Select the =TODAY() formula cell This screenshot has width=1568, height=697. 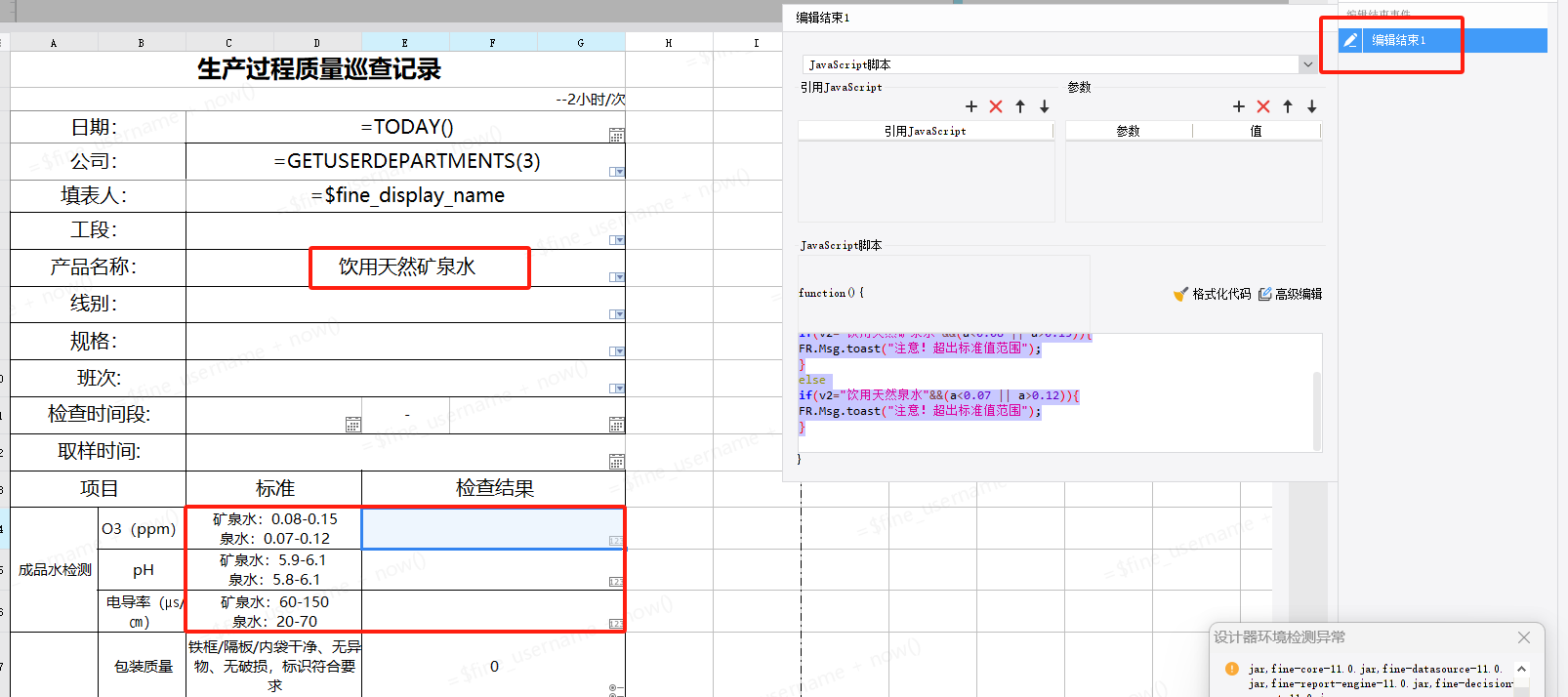pos(406,127)
